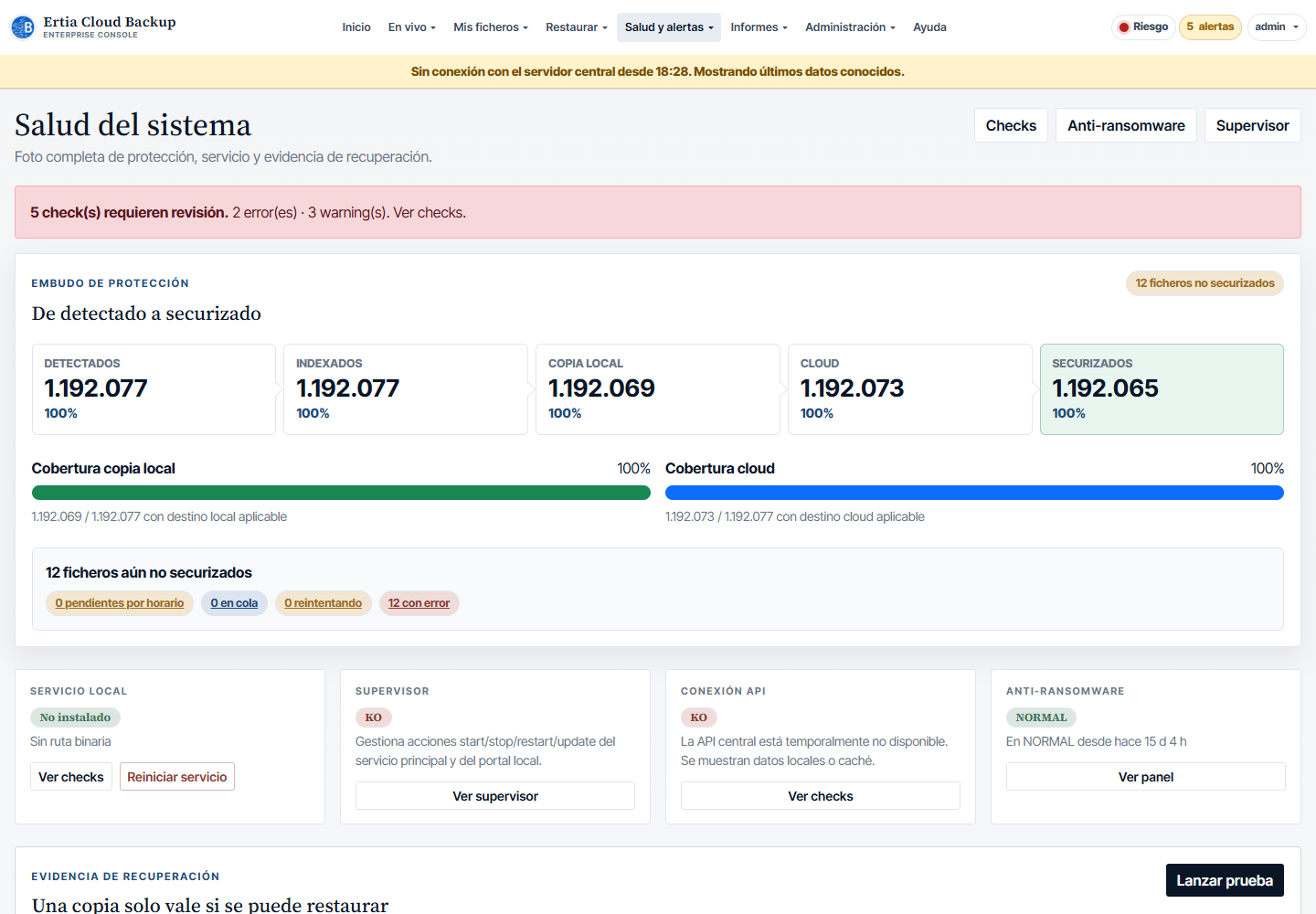The width and height of the screenshot is (1316, 914).
Task: Select the Detectados funnel card
Action: (x=154, y=389)
